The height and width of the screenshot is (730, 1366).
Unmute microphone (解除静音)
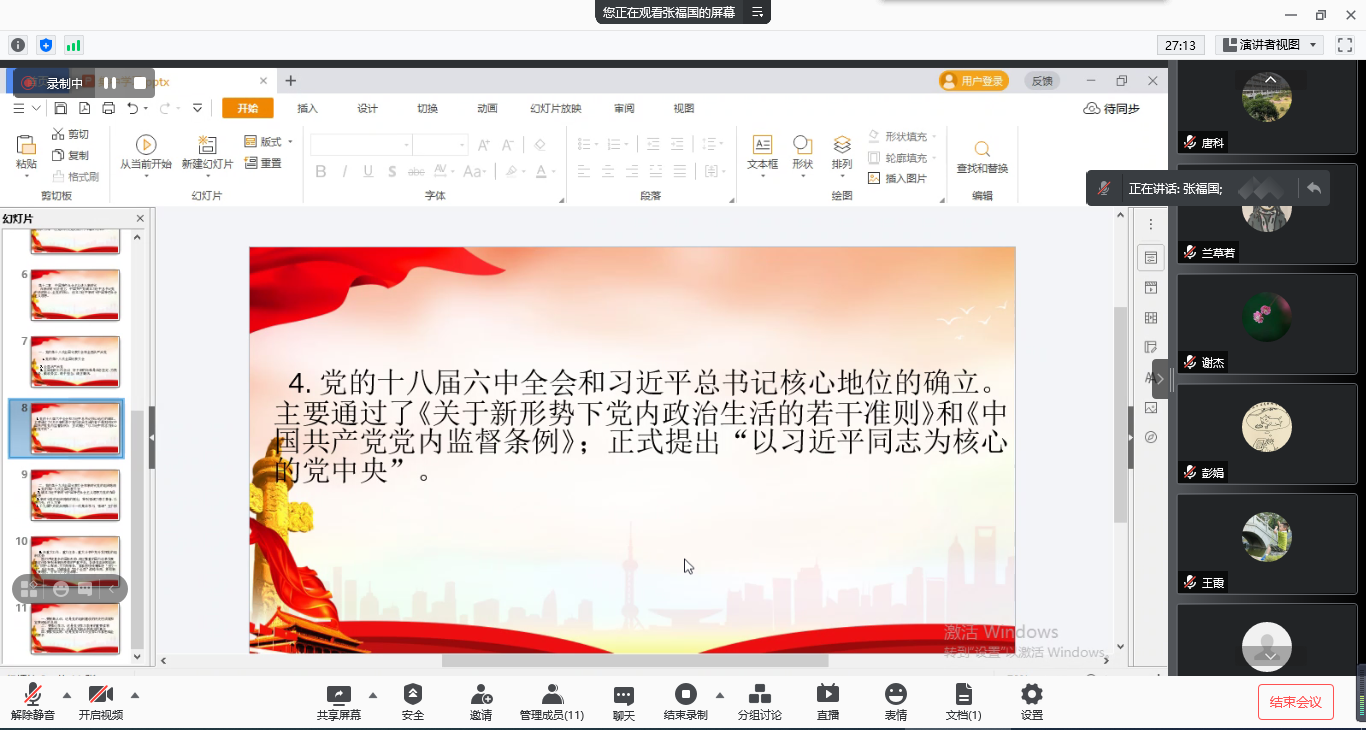click(32, 695)
